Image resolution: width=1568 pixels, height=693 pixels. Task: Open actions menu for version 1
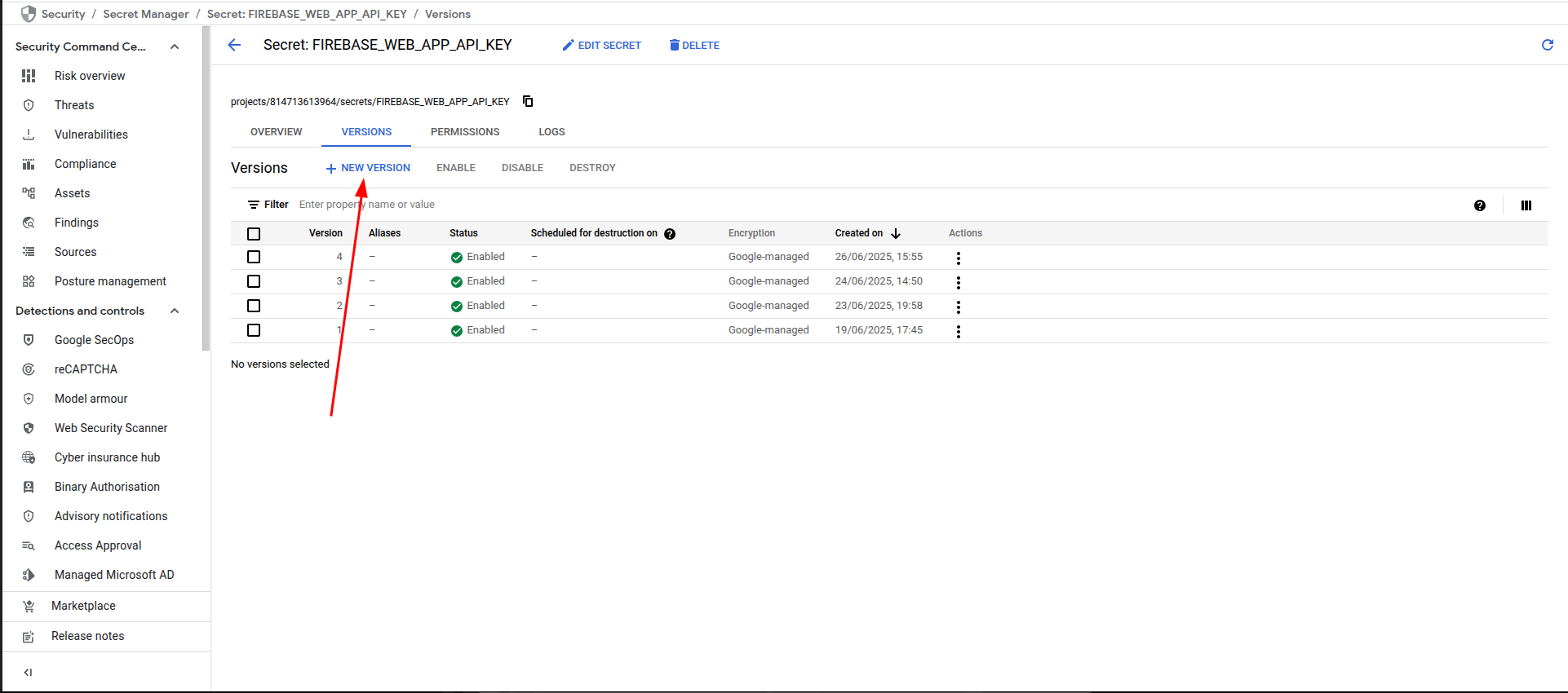click(958, 331)
